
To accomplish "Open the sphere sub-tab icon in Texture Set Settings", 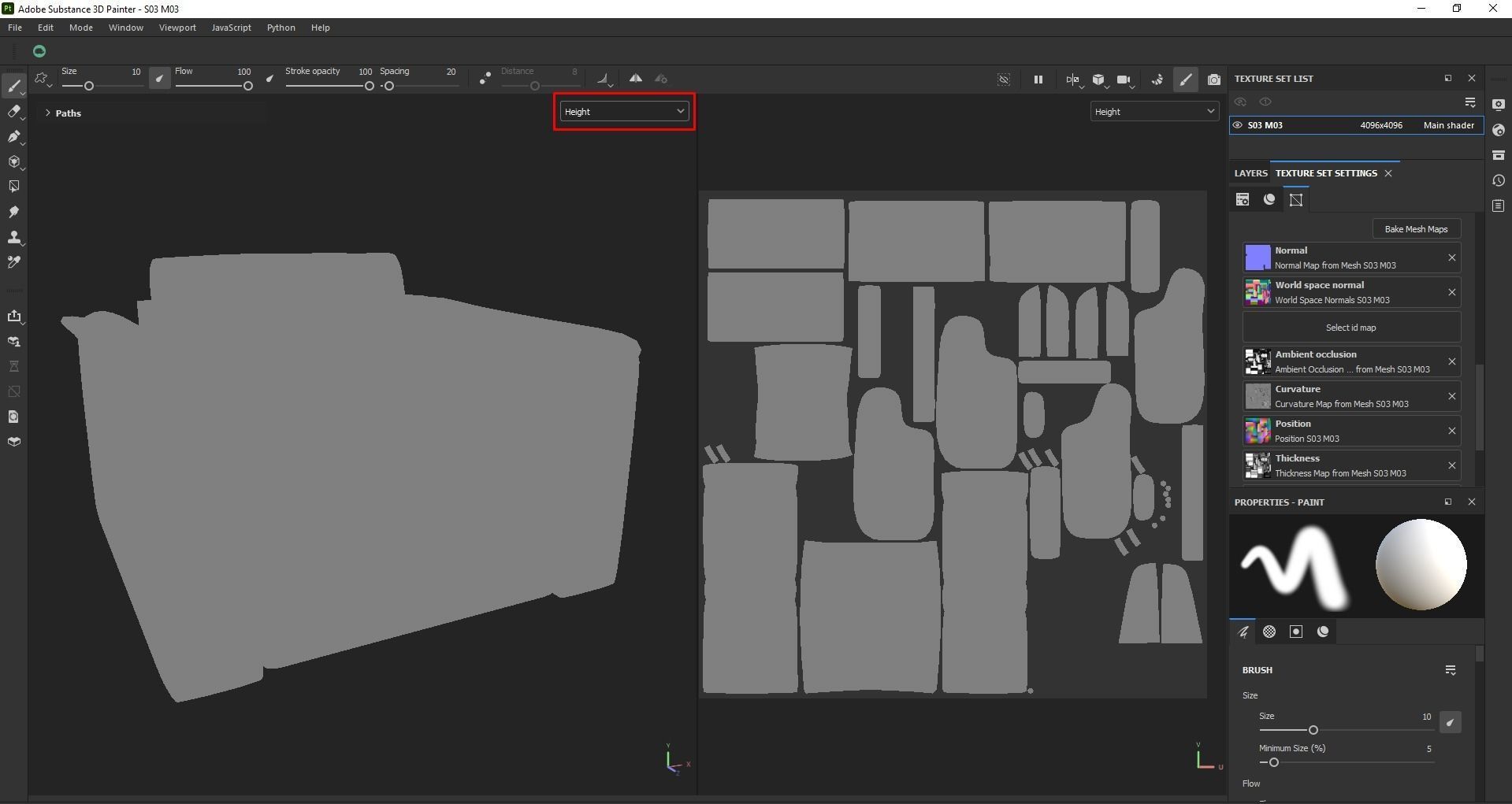I will (1269, 199).
